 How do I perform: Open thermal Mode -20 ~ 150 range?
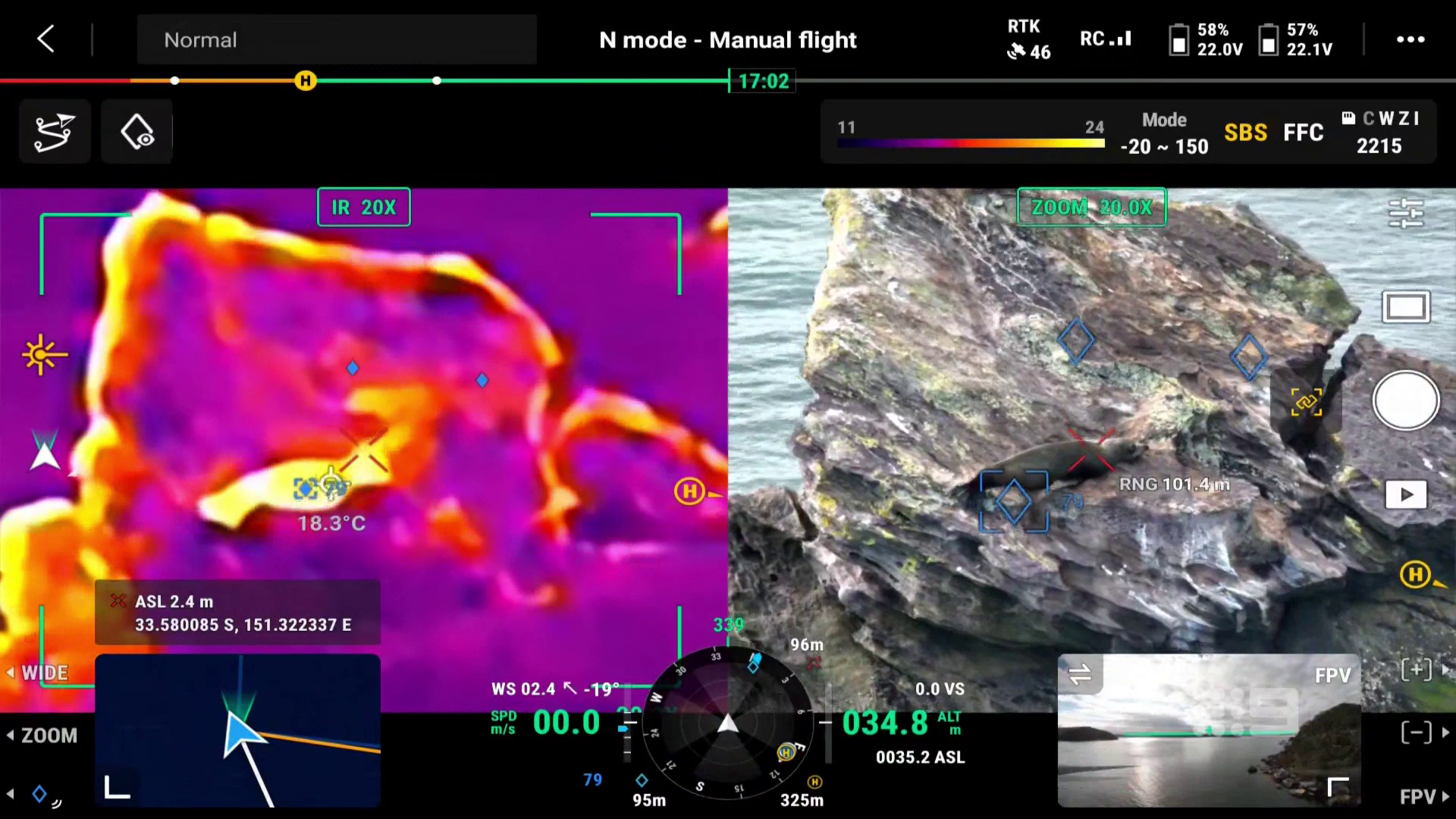click(1164, 133)
